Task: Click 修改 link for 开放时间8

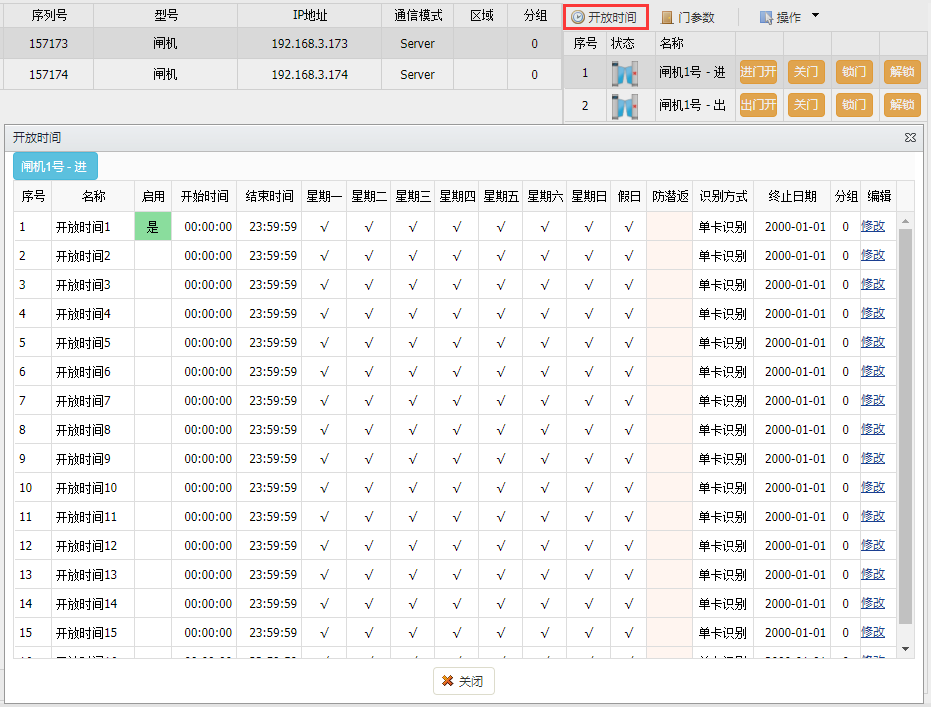Action: pyautogui.click(x=873, y=429)
